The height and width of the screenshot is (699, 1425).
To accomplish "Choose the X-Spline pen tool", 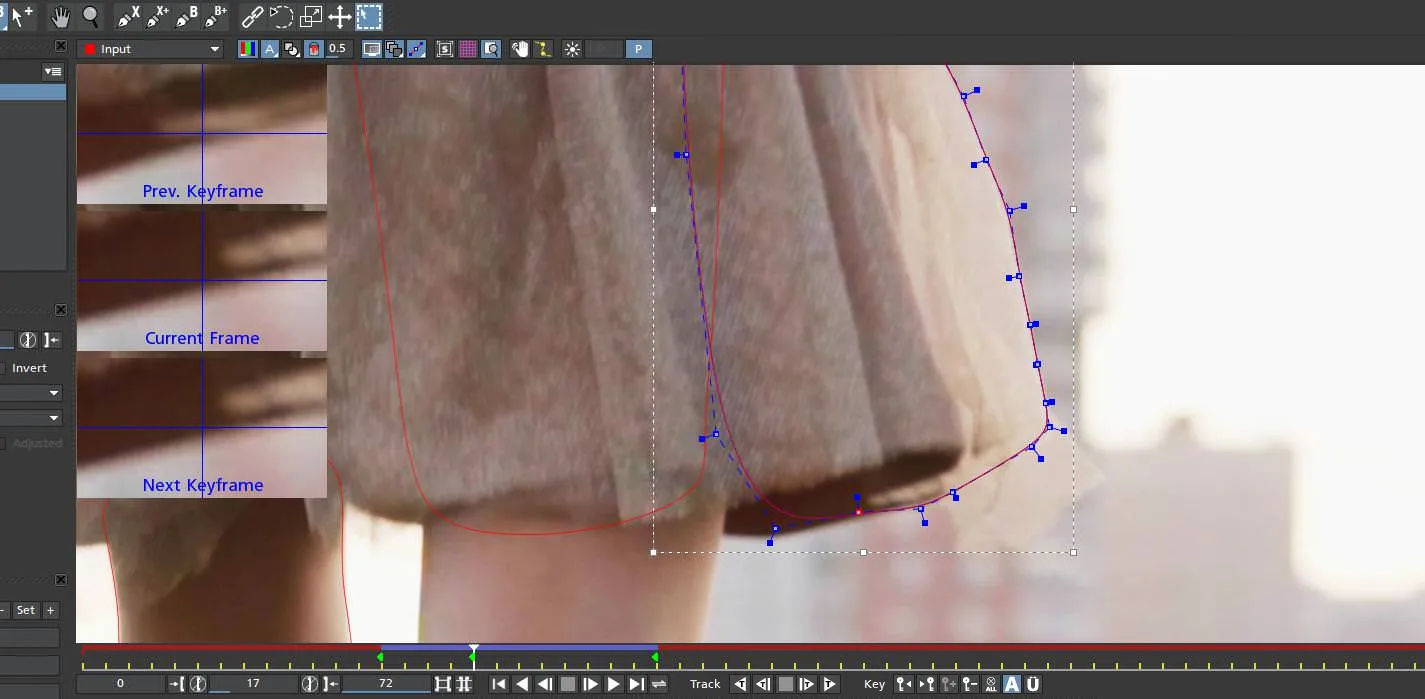I will coord(128,16).
